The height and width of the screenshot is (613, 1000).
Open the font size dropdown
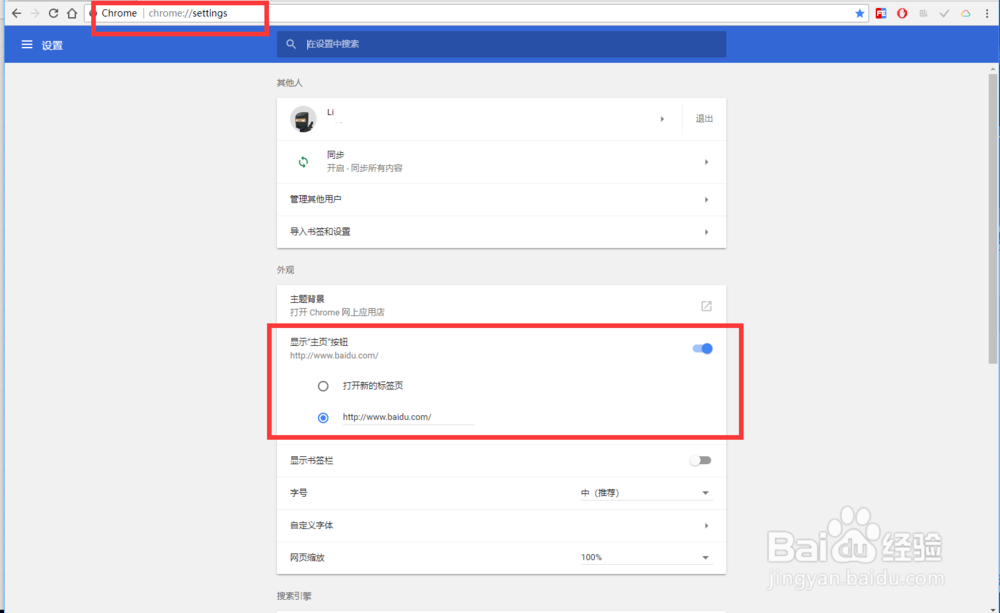645,493
